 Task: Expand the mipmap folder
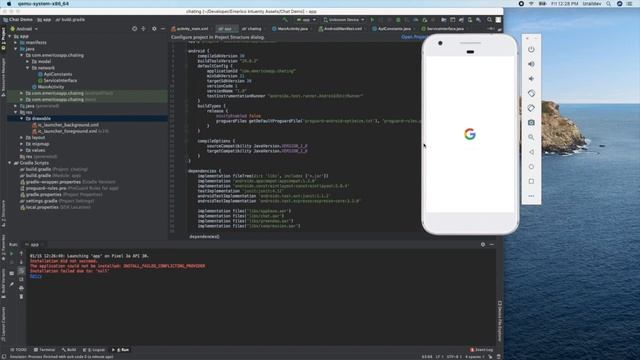tap(22, 144)
